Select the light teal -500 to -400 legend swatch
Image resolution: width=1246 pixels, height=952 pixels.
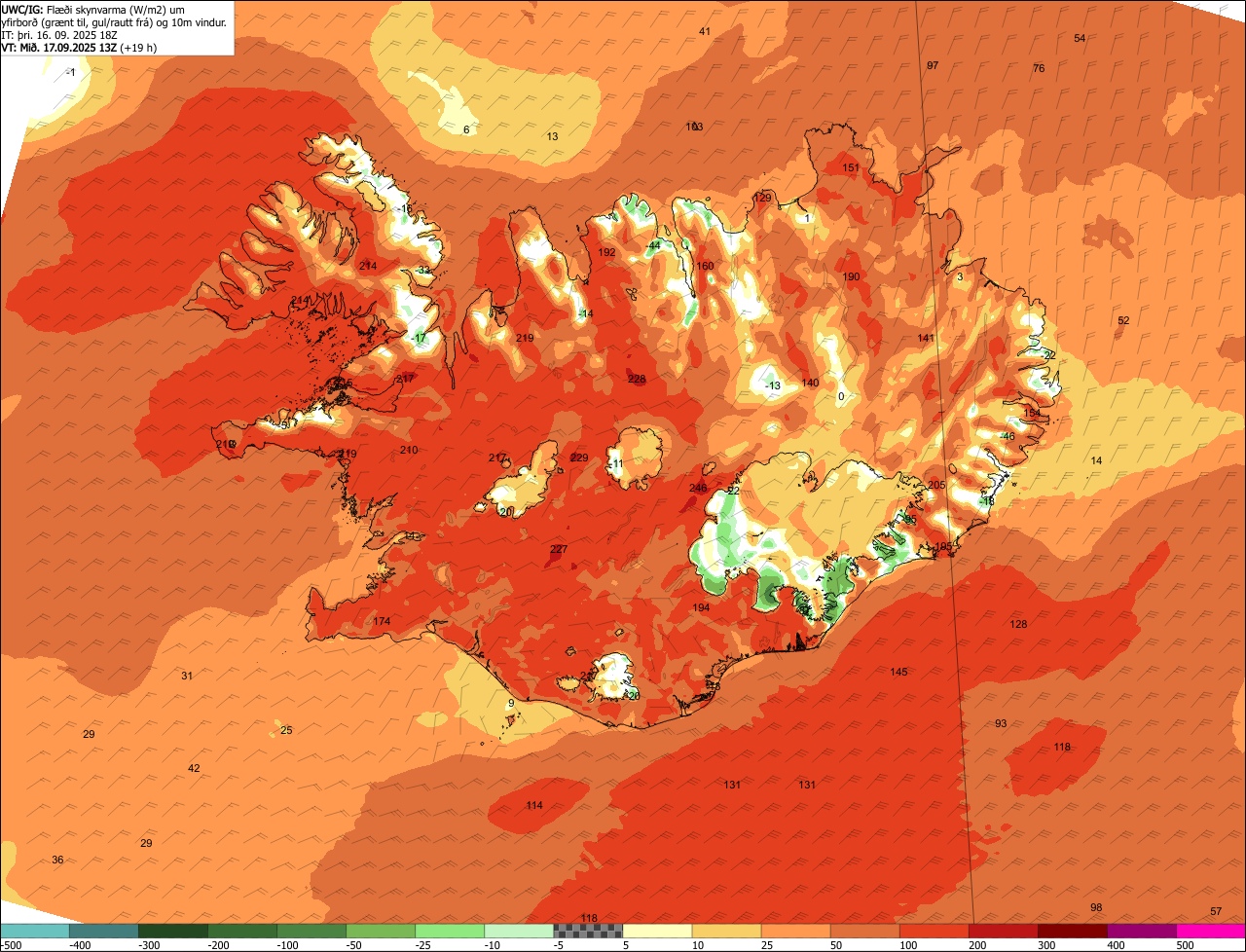point(34,931)
